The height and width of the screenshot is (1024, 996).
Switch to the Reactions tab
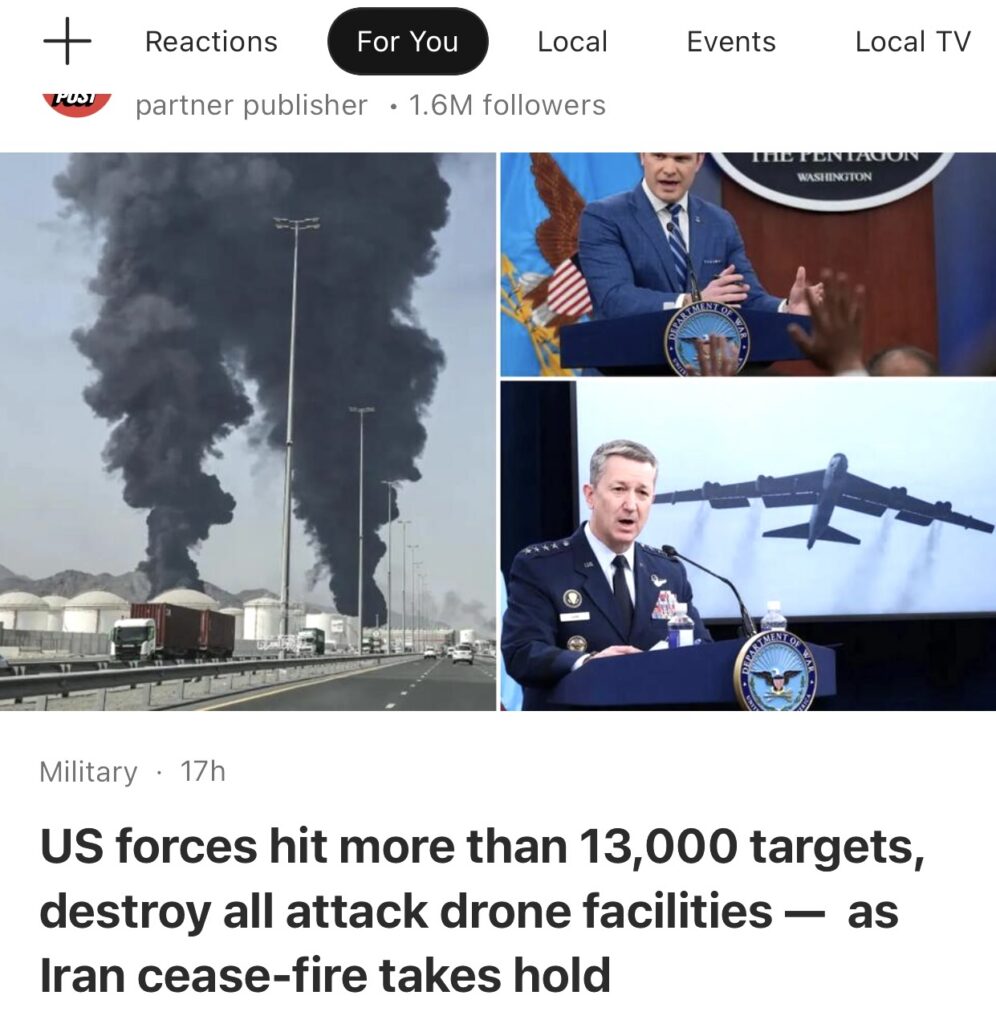tap(211, 42)
